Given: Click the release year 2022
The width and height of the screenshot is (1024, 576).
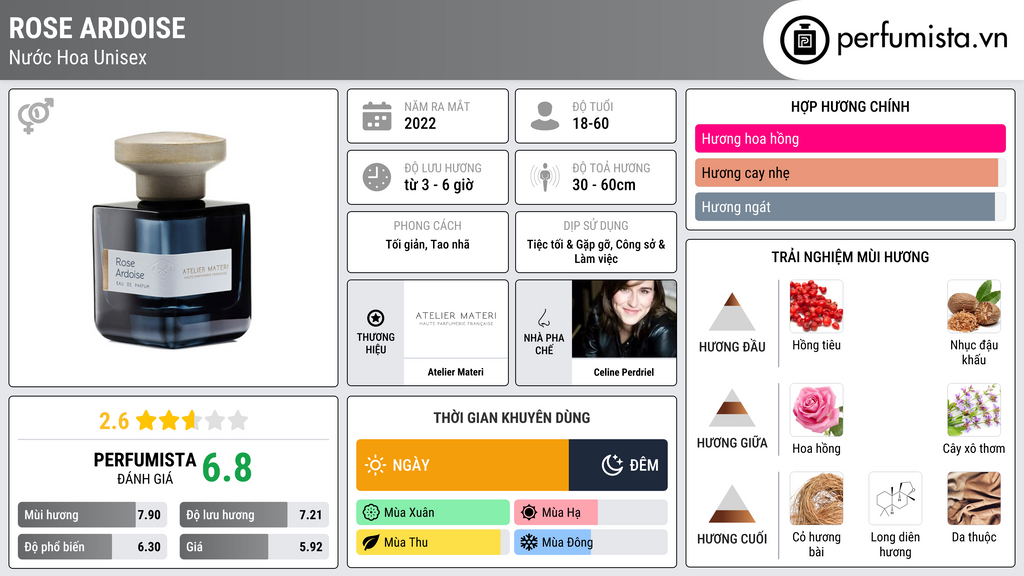Looking at the screenshot, I should pyautogui.click(x=420, y=123).
